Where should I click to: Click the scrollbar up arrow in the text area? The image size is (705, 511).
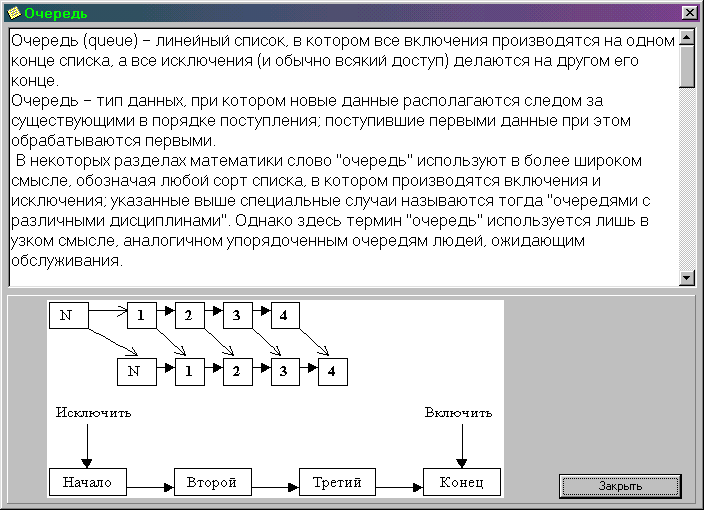tap(687, 38)
